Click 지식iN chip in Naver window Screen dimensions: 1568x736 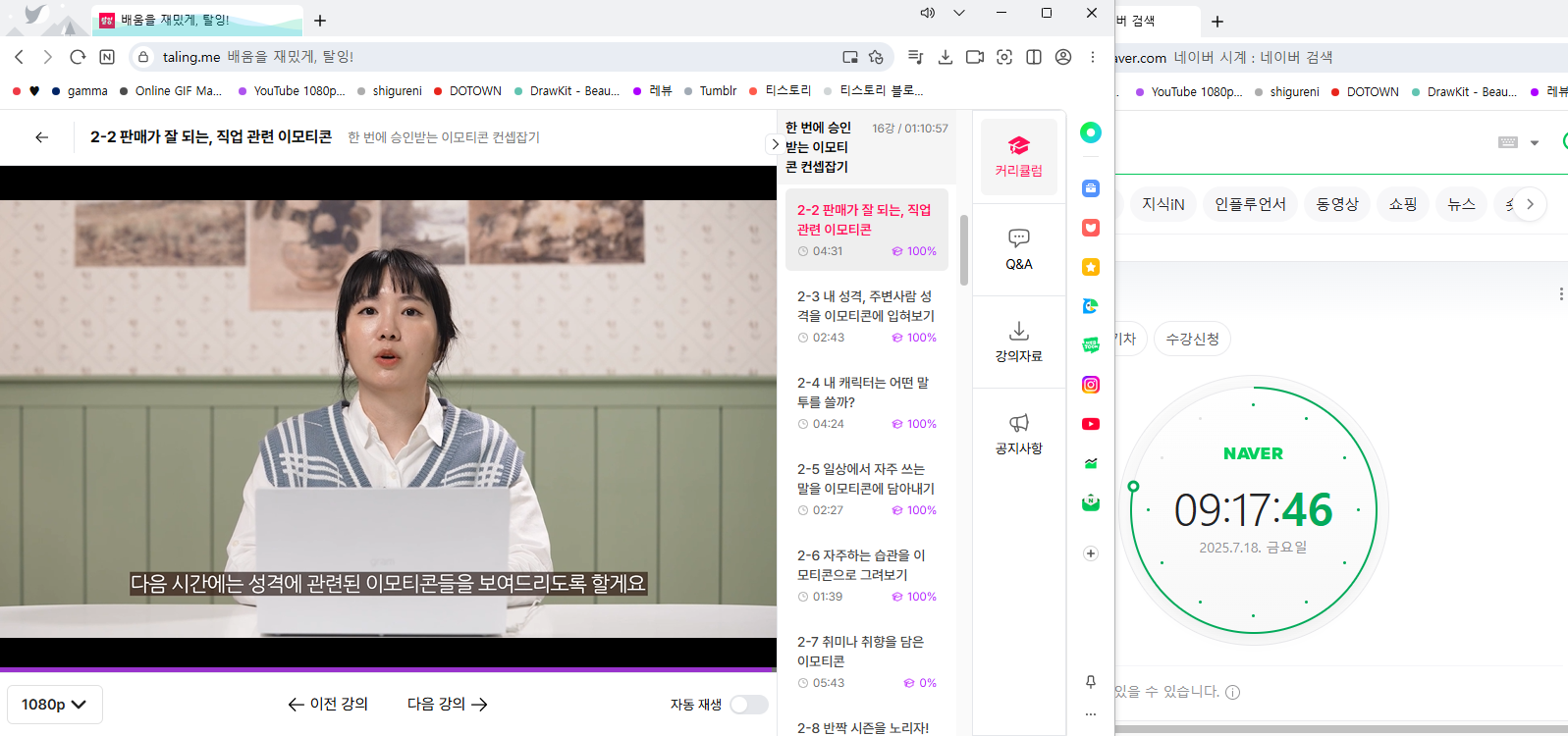click(x=1162, y=204)
